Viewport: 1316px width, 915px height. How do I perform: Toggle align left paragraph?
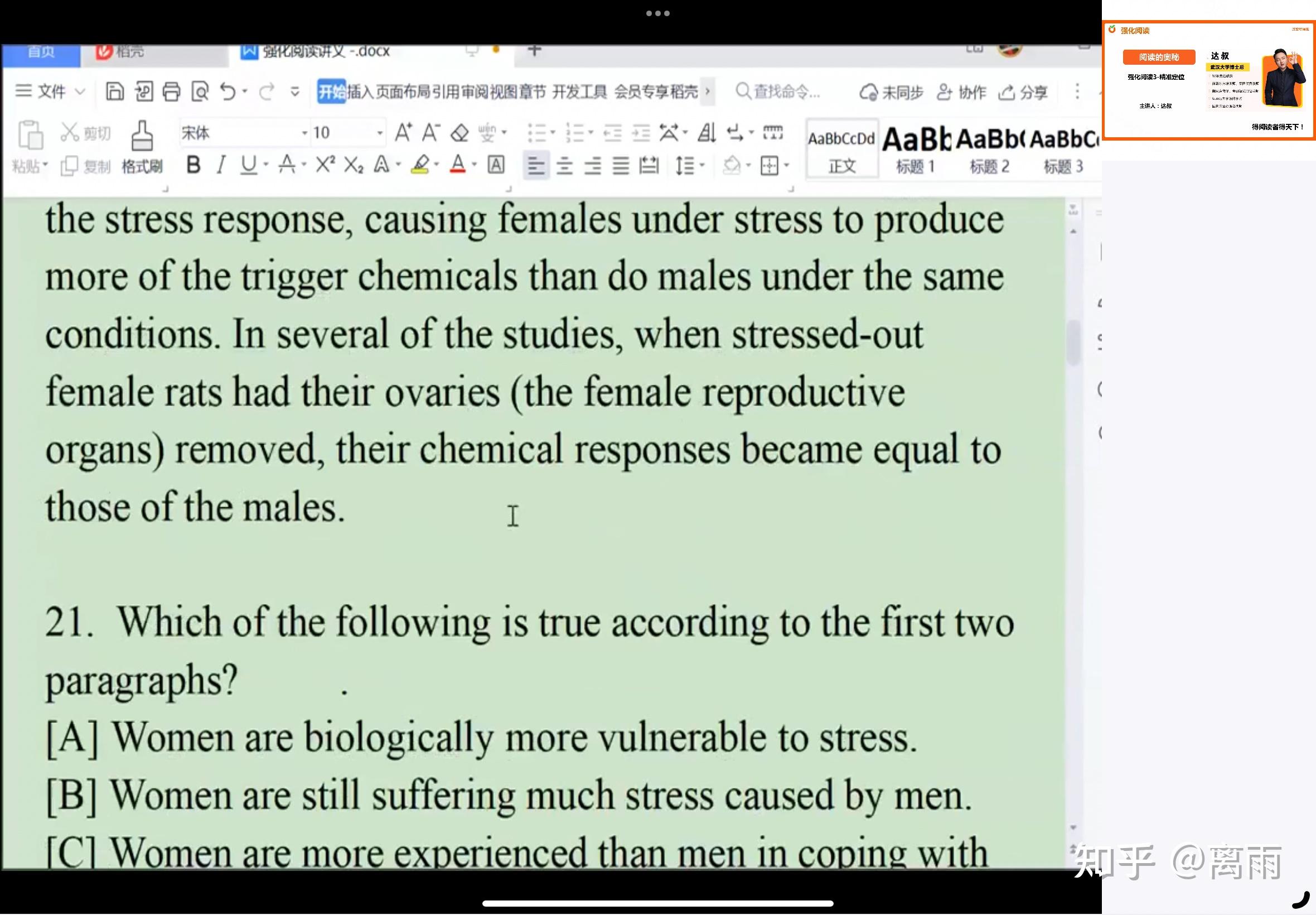pos(536,166)
